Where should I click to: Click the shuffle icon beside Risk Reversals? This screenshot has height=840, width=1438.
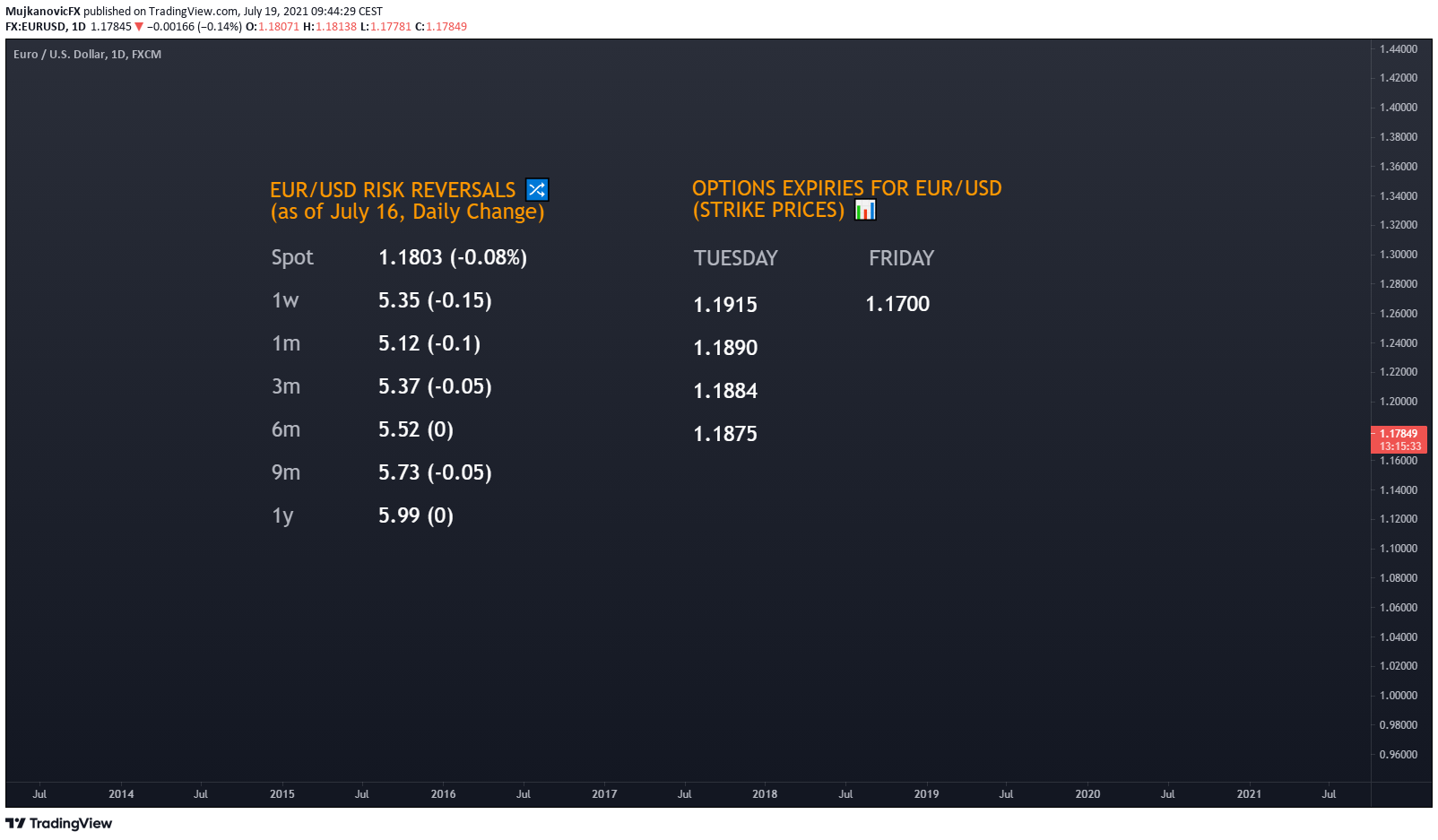click(537, 190)
